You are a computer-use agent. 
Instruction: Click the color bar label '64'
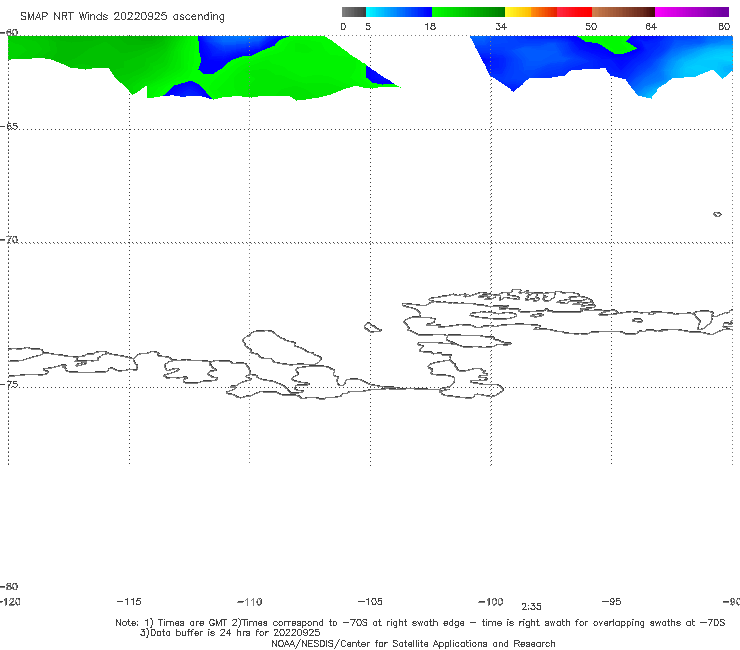coord(651,26)
